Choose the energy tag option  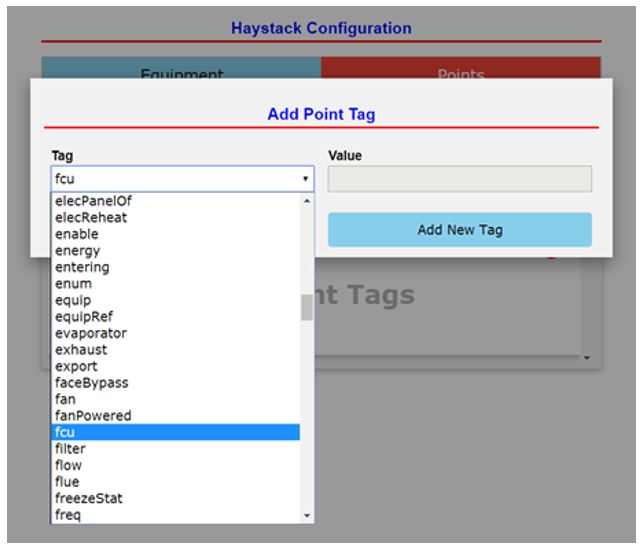pyautogui.click(x=176, y=251)
